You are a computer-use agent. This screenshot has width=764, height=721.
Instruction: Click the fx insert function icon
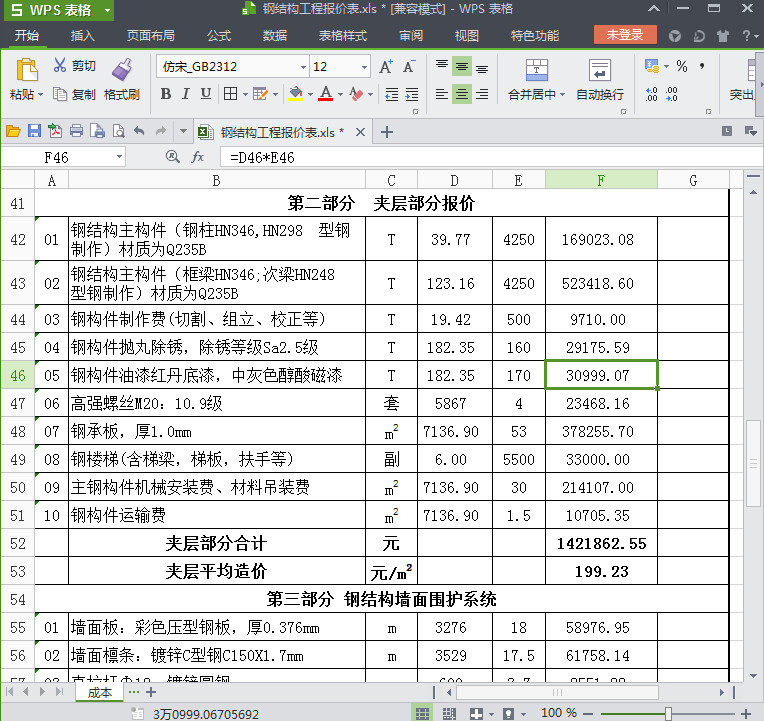coord(197,157)
